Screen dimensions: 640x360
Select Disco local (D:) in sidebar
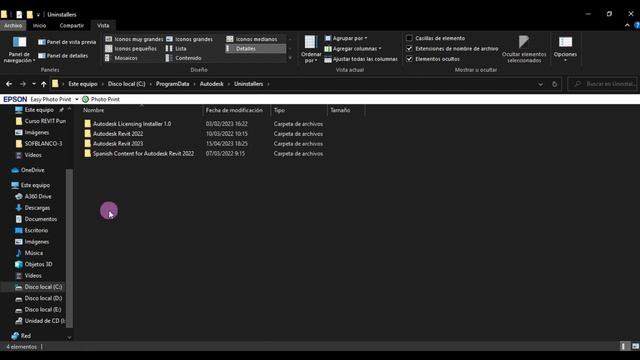pyautogui.click(x=38, y=298)
